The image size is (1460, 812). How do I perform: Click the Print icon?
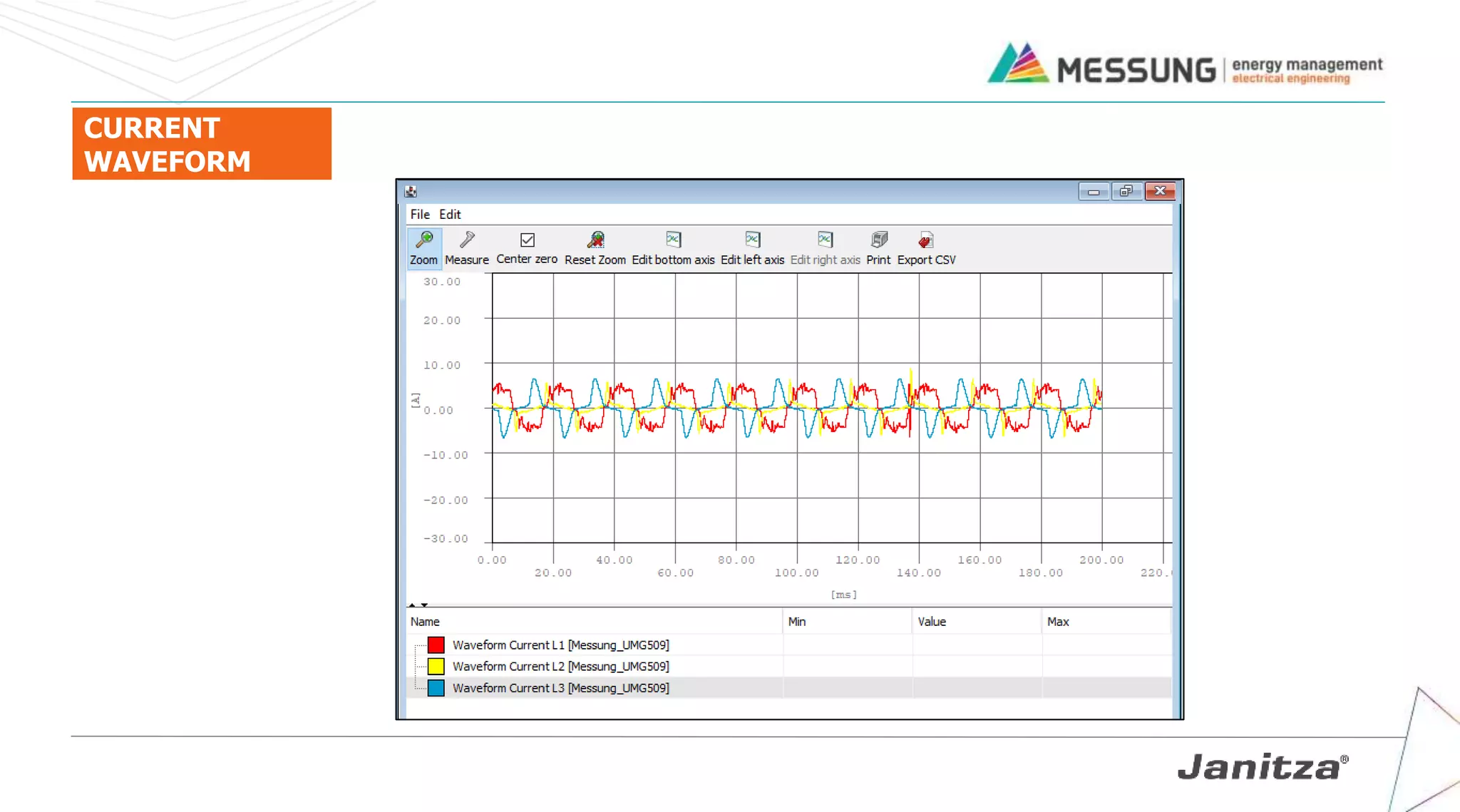tap(878, 240)
